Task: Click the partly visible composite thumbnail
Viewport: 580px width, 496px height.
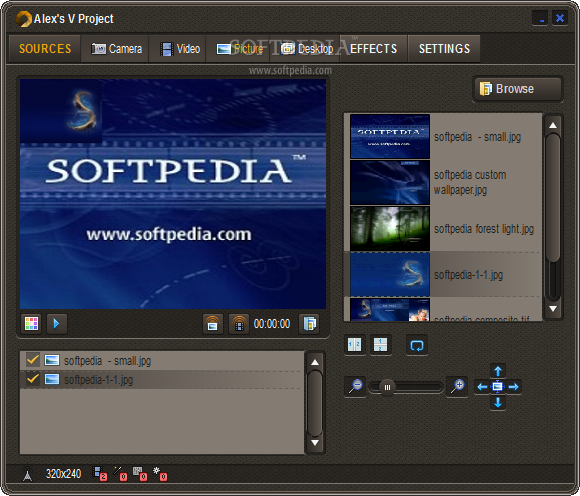Action: click(x=390, y=309)
